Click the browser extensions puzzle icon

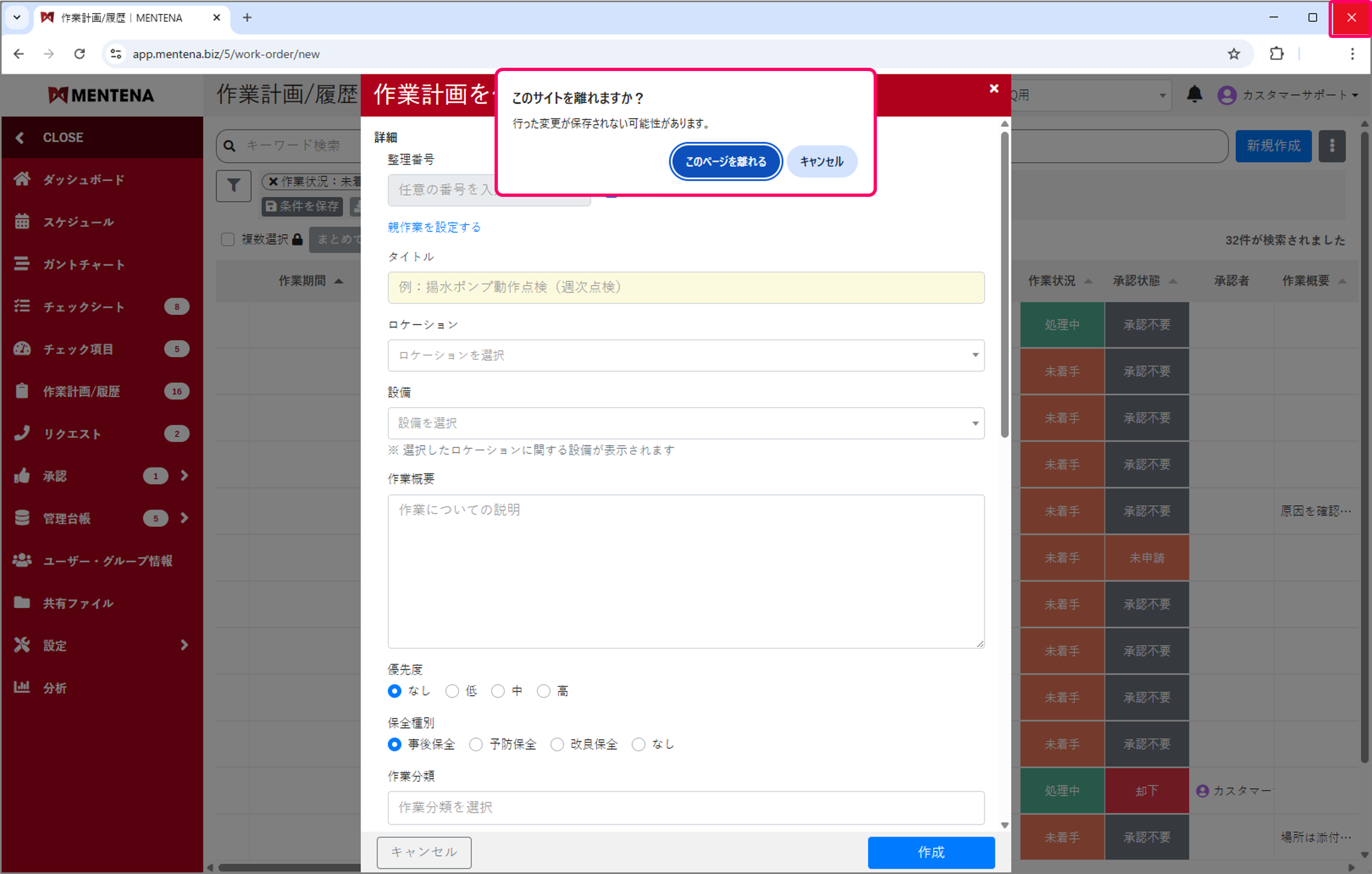[1276, 54]
